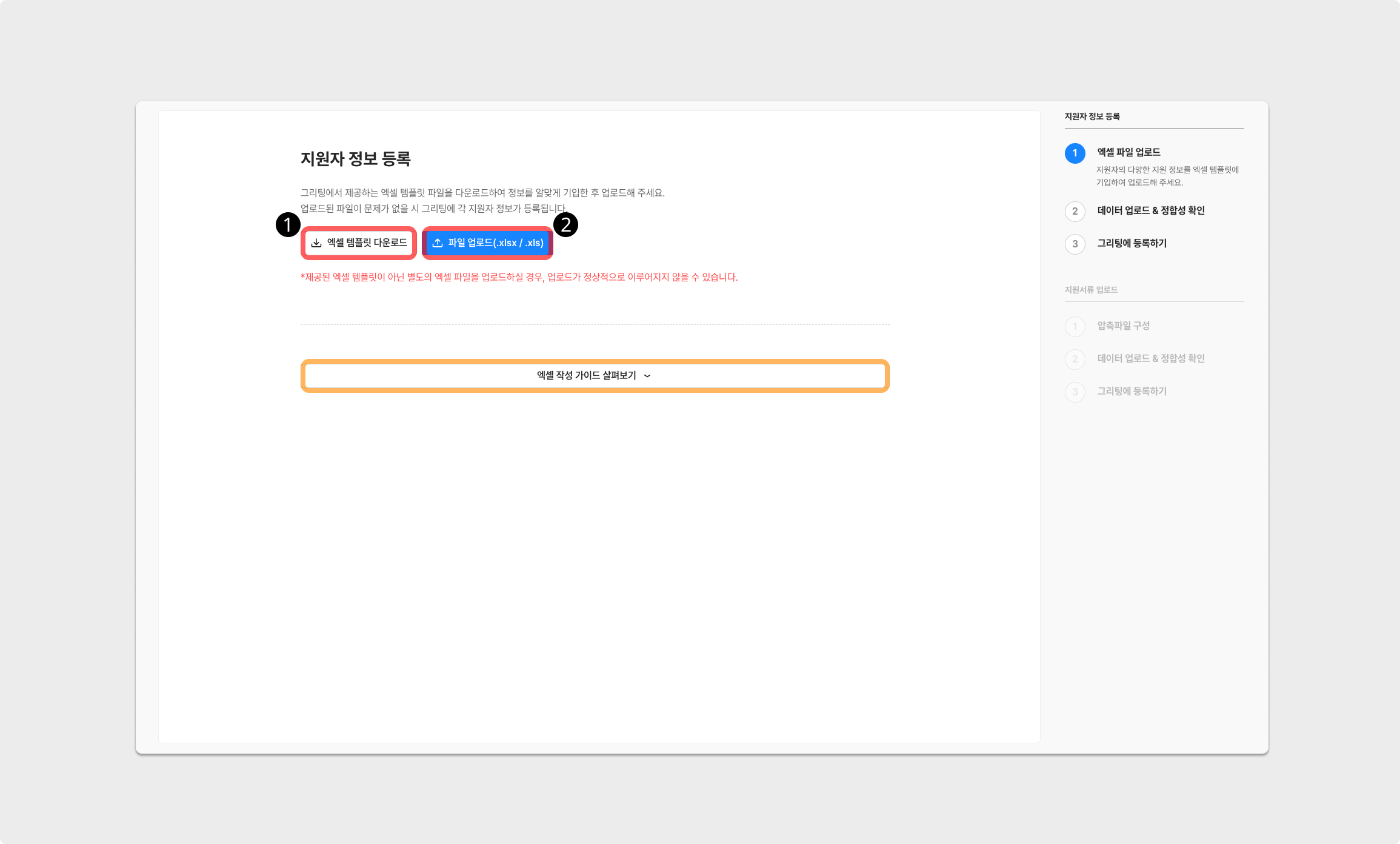The width and height of the screenshot is (1400, 844).
Task: Click the blue step 1 circle in the sidebar
Action: coord(1075,153)
